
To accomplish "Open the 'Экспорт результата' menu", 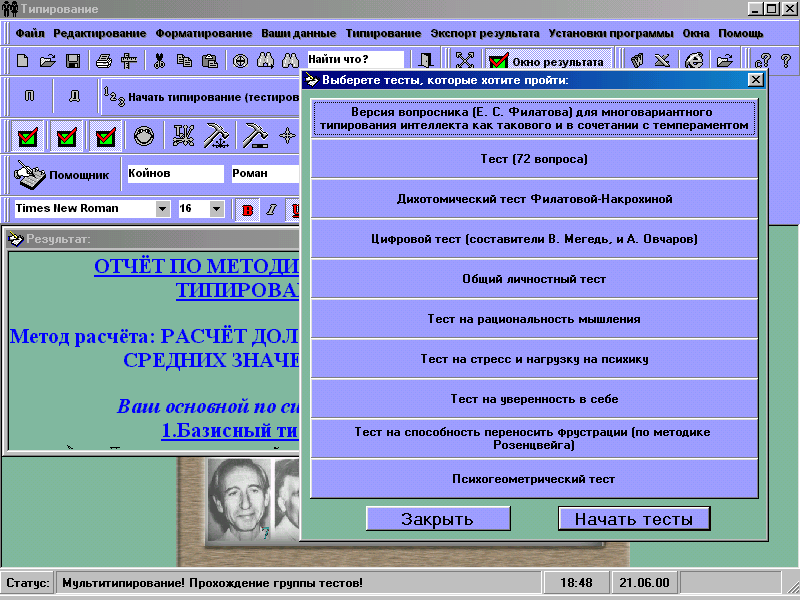I will [x=485, y=34].
